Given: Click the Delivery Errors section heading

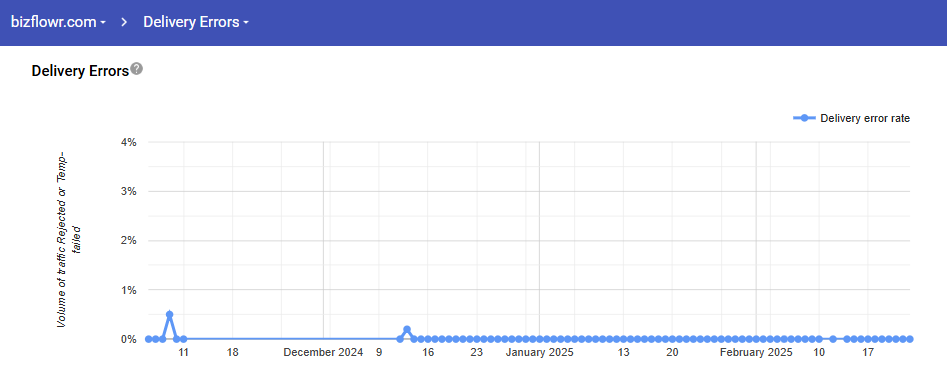Looking at the screenshot, I should pyautogui.click(x=80, y=71).
